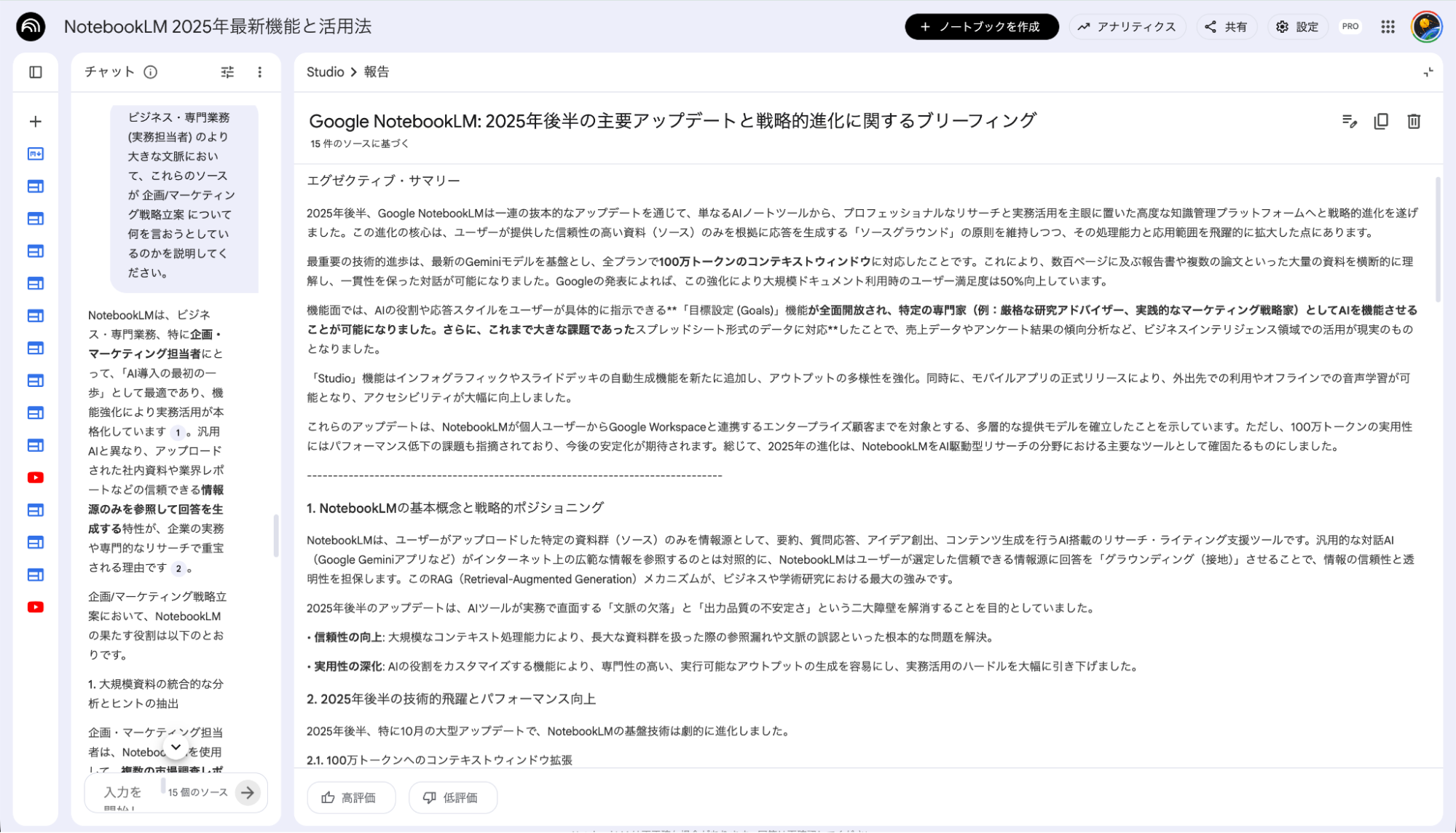Switch to Studio via the breadcrumb
The image size is (1456, 833).
tap(325, 71)
